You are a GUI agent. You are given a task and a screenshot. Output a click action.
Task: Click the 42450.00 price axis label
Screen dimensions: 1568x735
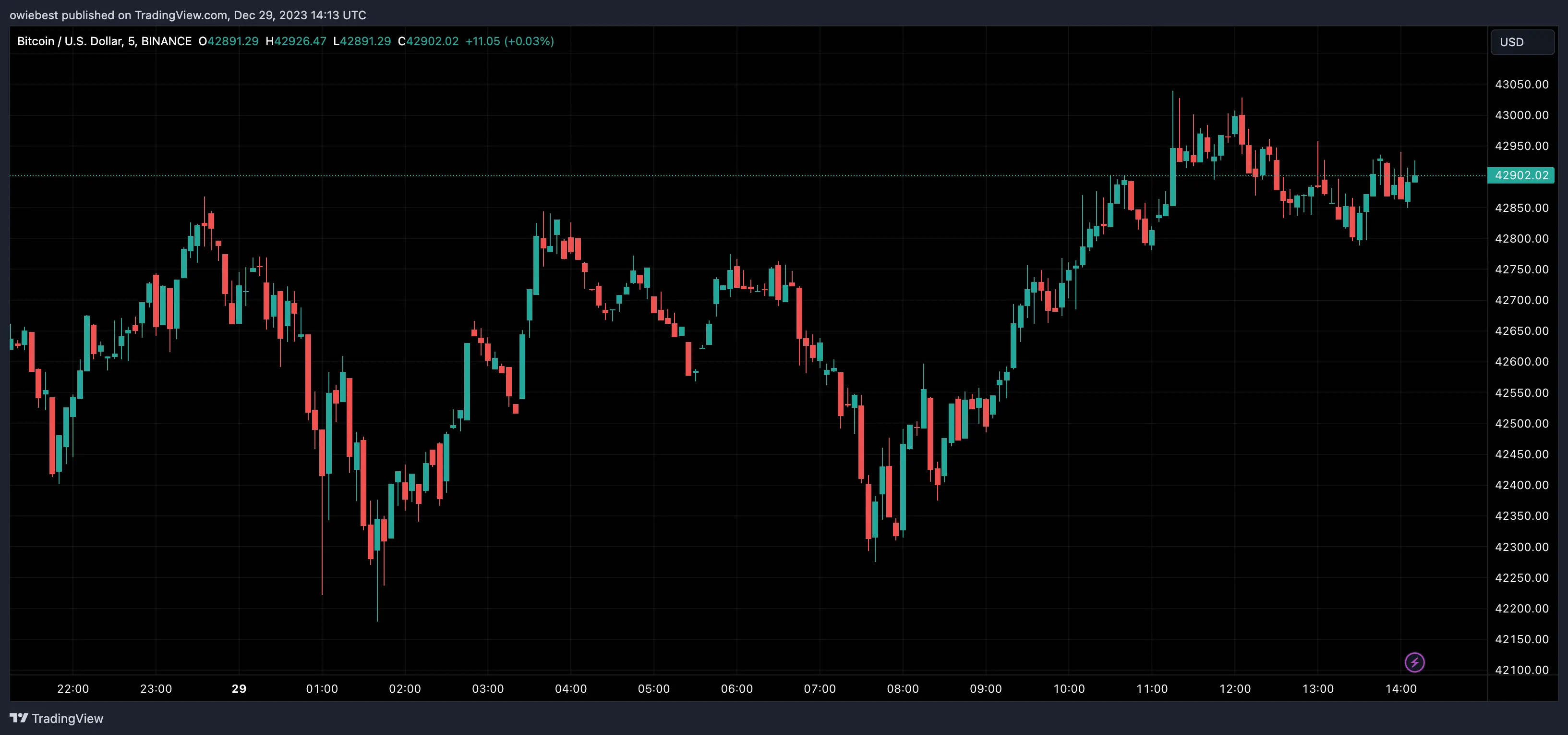(x=1522, y=454)
